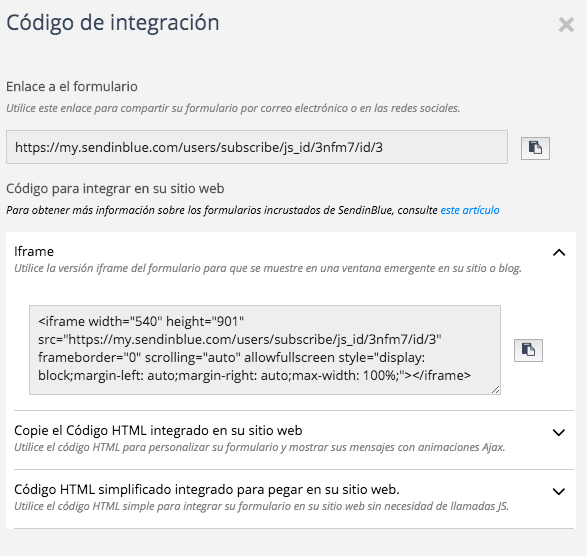Image resolution: width=587 pixels, height=556 pixels.
Task: Click the share-by-email description text
Action: point(233,108)
